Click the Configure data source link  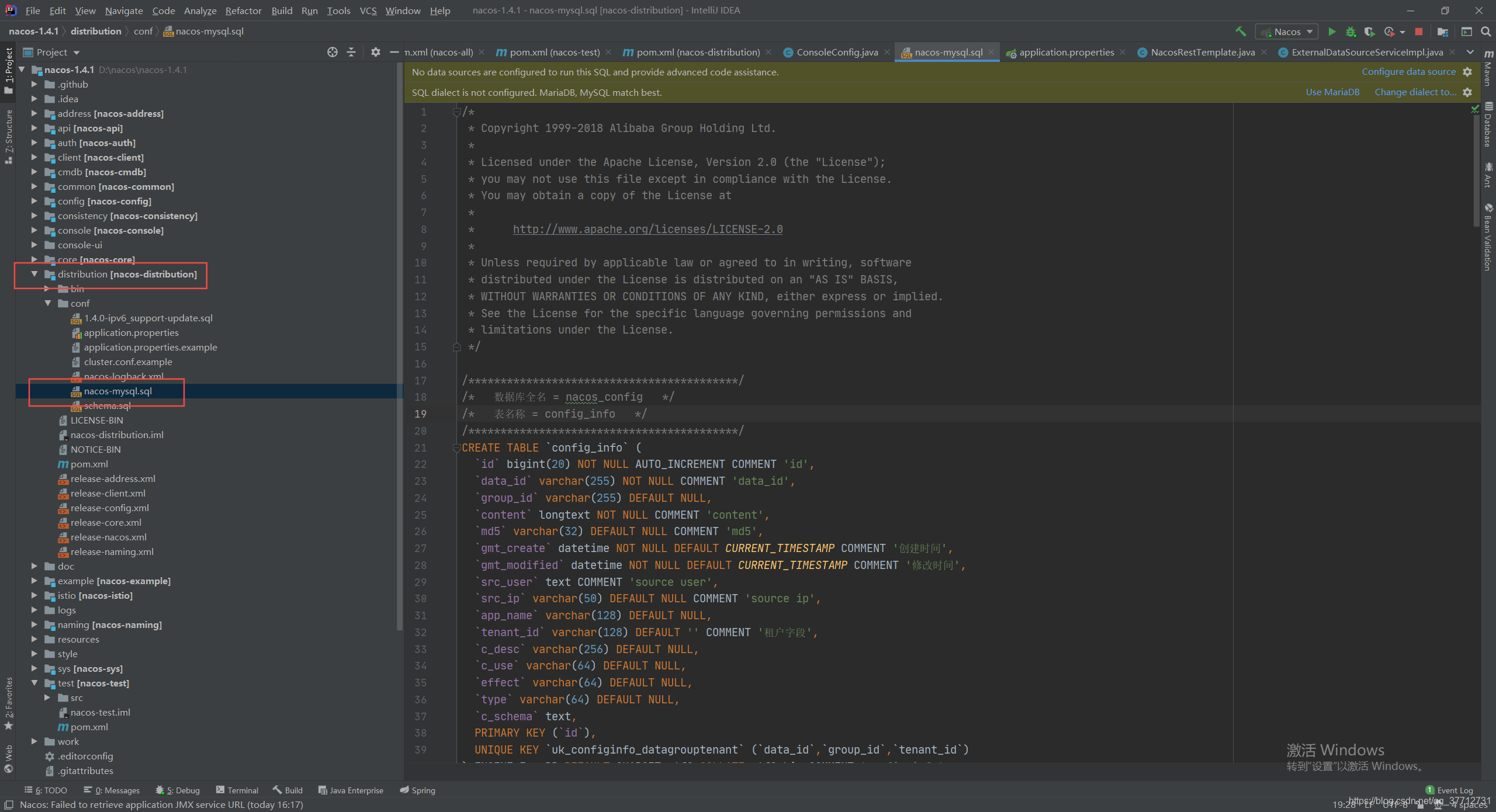click(x=1408, y=72)
